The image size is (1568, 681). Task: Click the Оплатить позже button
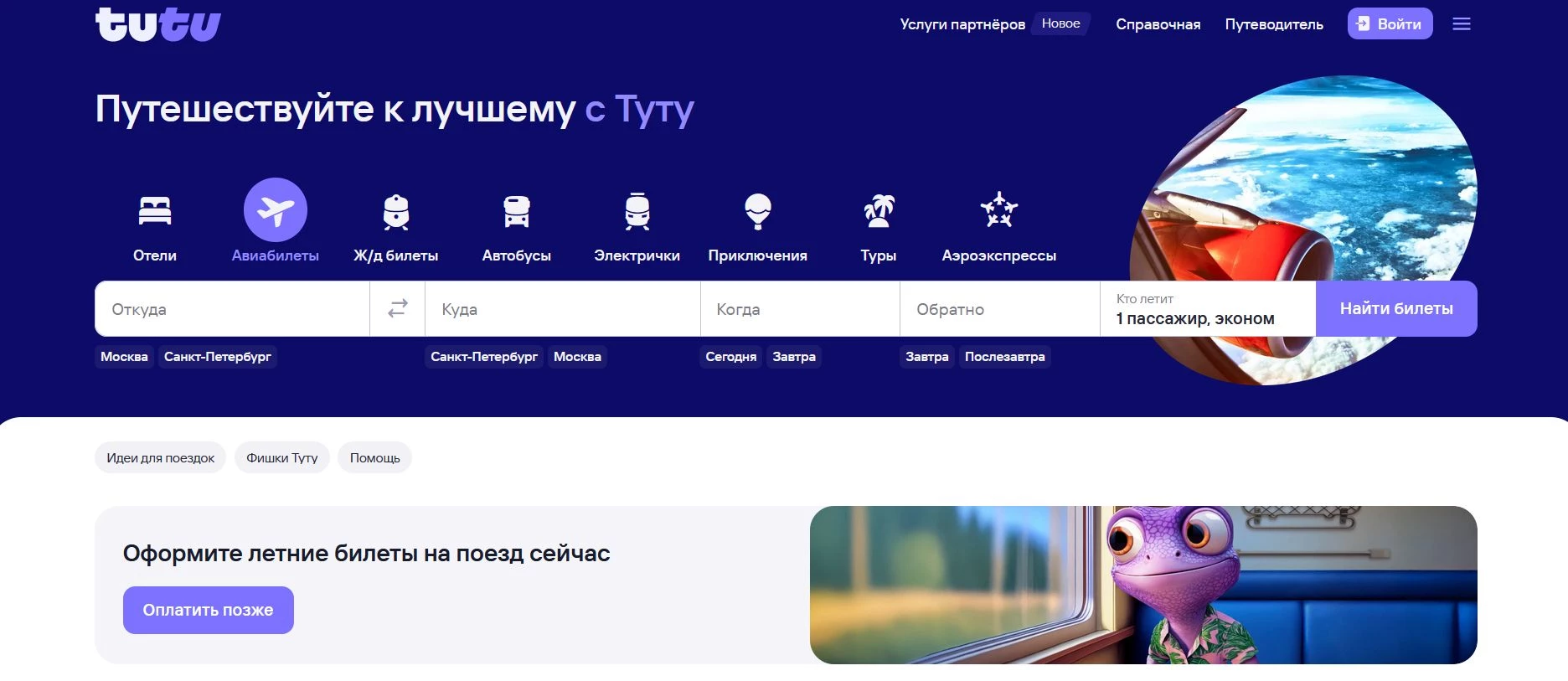pos(209,610)
